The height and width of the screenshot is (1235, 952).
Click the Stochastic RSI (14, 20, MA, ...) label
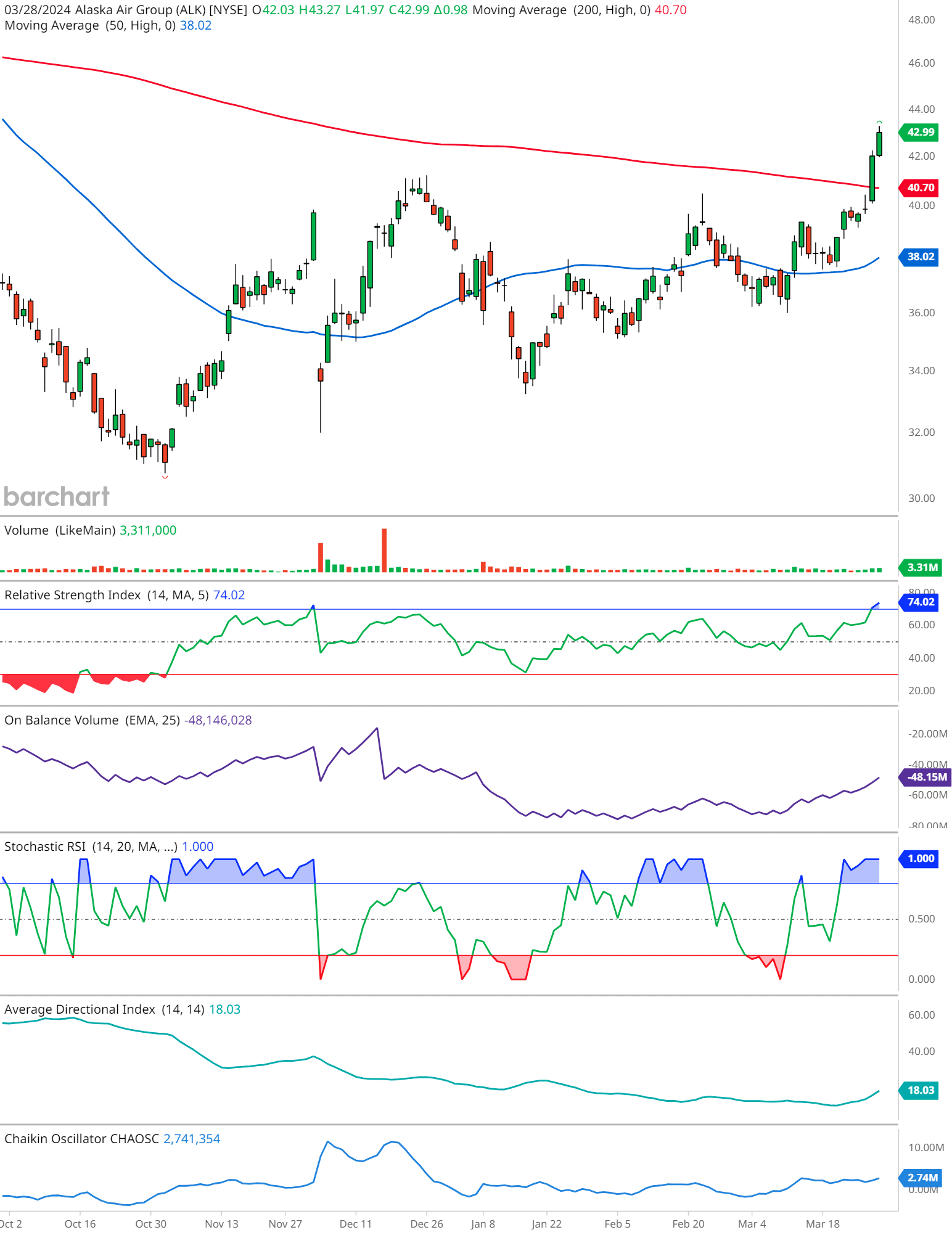91,847
